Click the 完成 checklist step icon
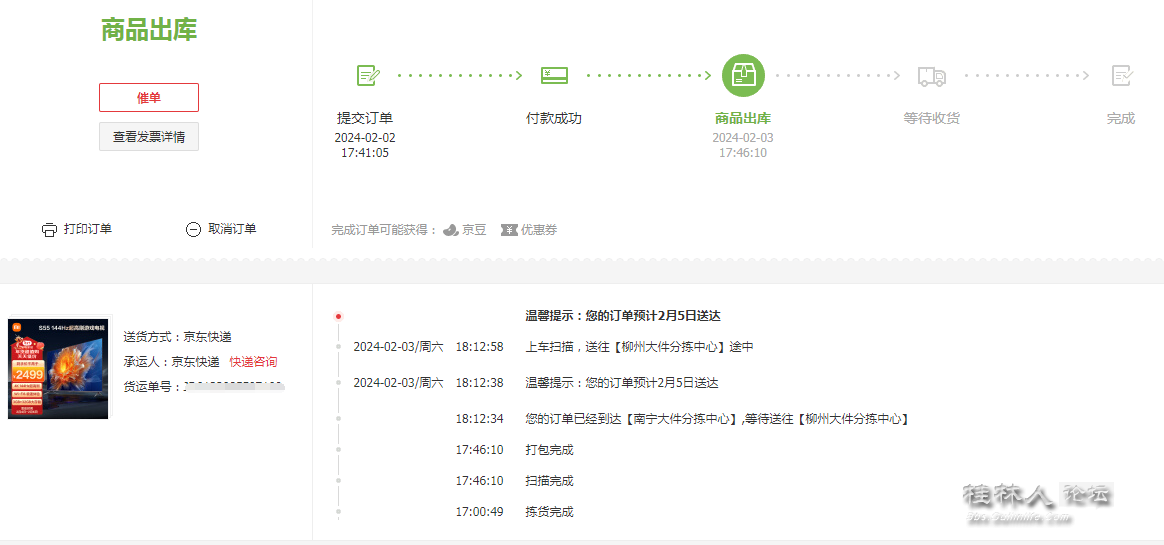The width and height of the screenshot is (1164, 545). click(1122, 75)
